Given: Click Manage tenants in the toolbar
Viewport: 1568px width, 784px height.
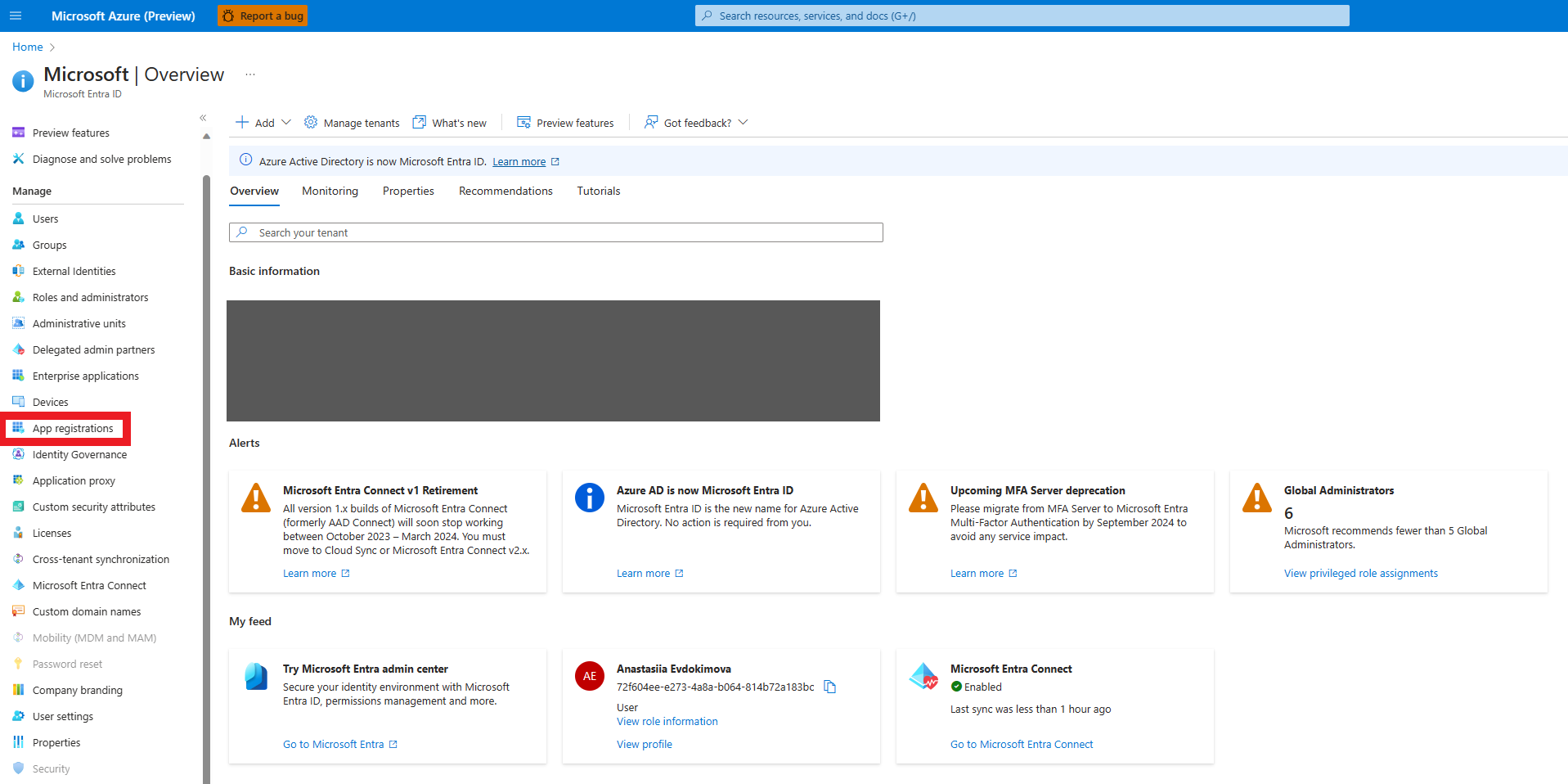Looking at the screenshot, I should (352, 123).
